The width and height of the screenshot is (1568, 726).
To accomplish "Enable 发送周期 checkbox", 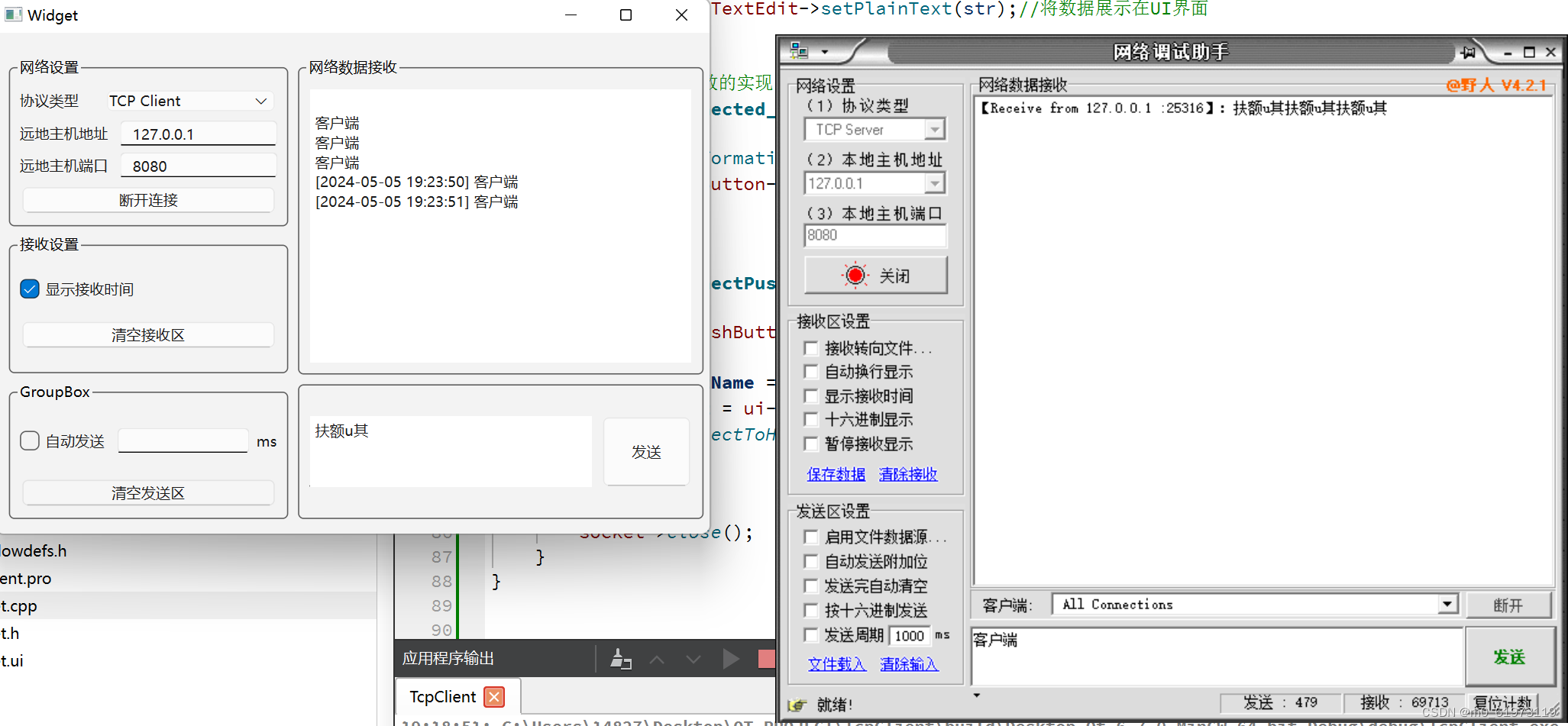I will (811, 635).
